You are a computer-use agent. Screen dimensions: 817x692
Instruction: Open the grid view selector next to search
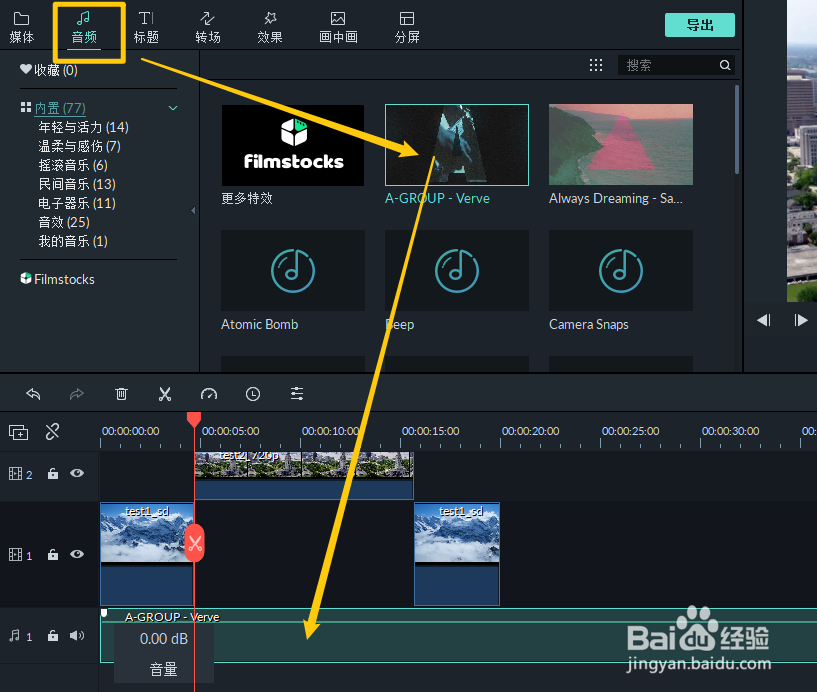click(x=596, y=64)
